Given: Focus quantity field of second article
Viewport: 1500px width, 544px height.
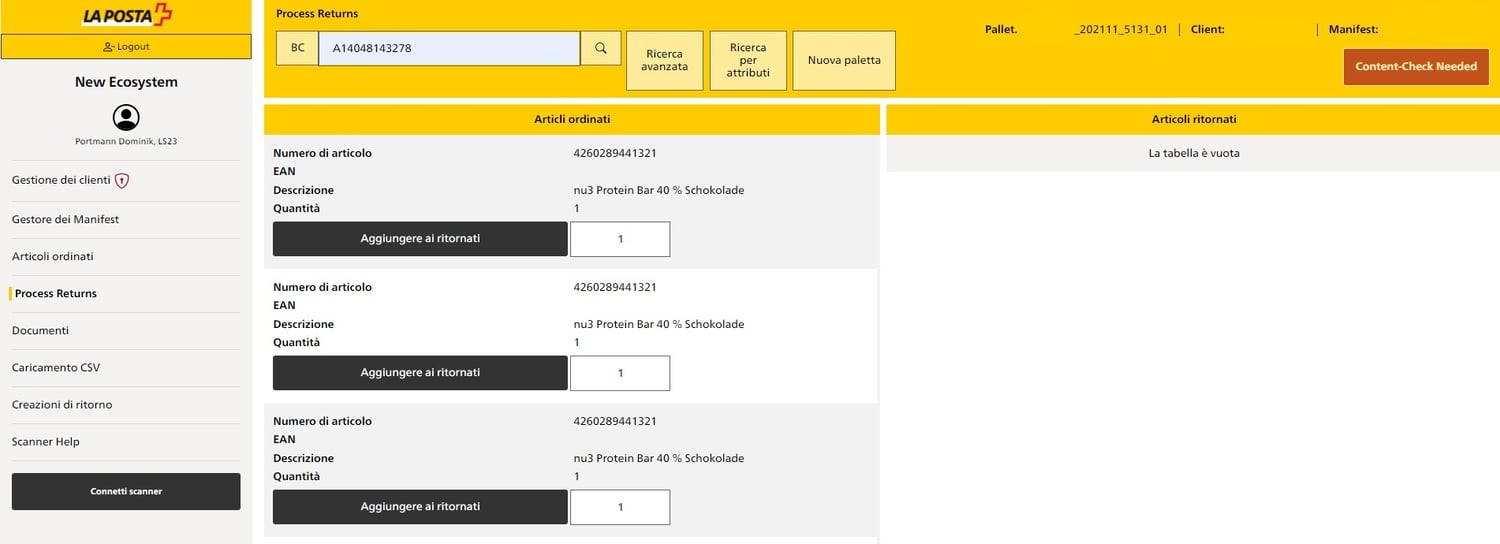Looking at the screenshot, I should coord(620,373).
